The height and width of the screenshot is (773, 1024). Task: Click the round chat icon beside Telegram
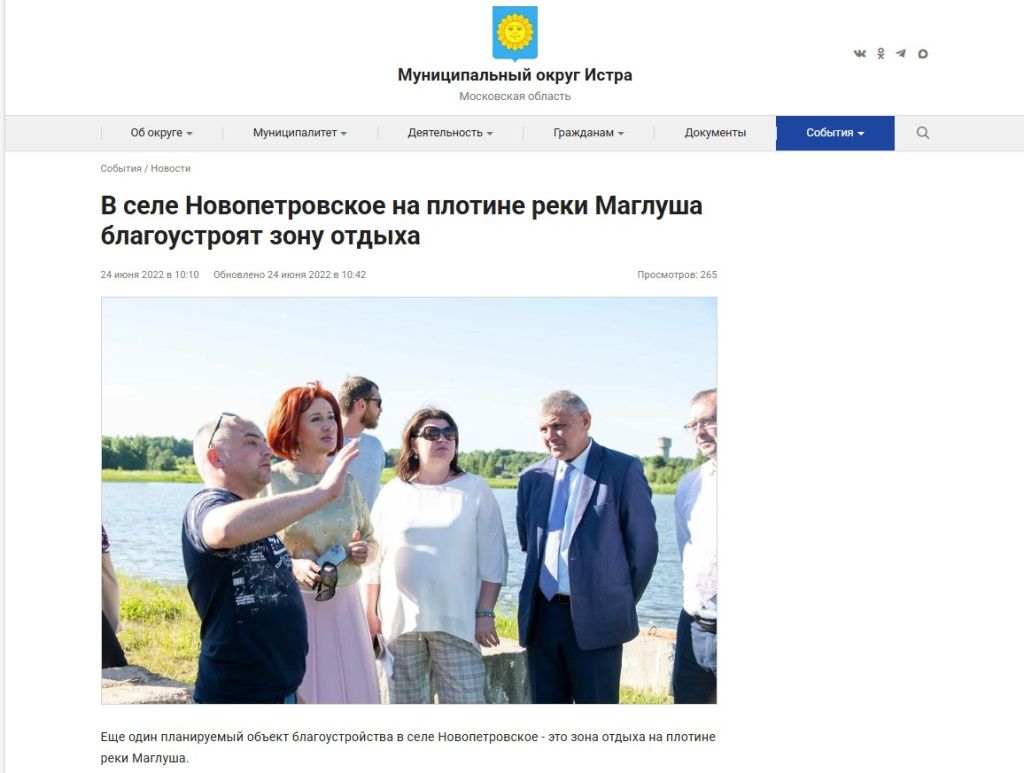click(922, 54)
